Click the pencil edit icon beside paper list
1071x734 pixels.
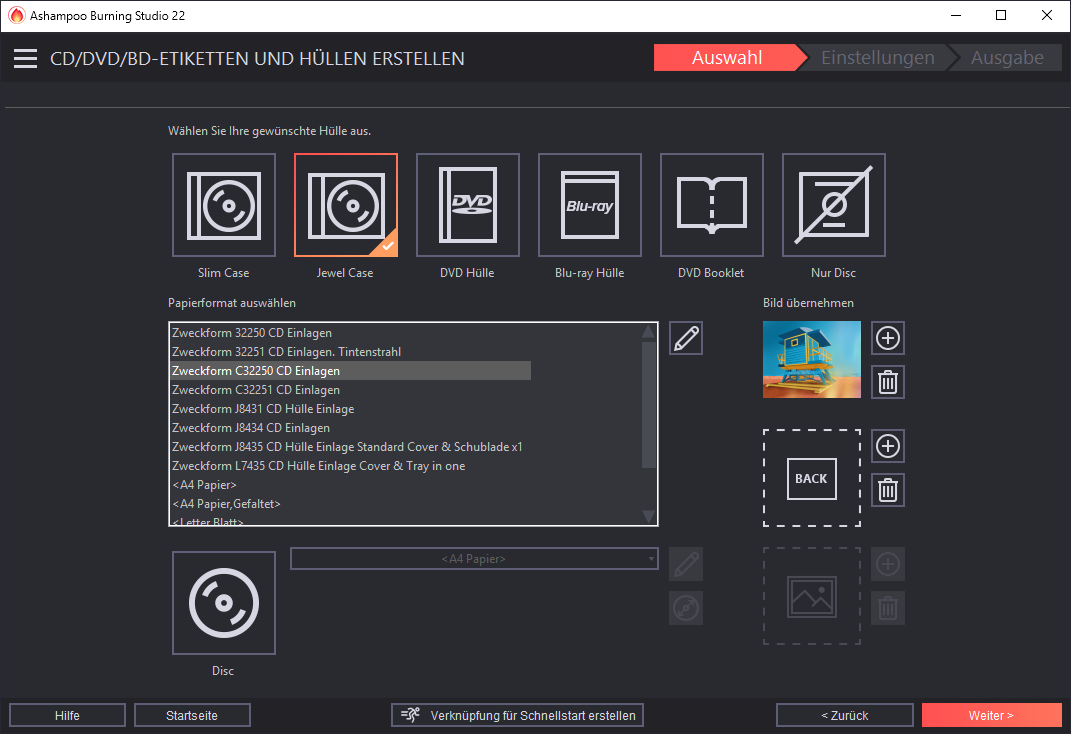[686, 338]
